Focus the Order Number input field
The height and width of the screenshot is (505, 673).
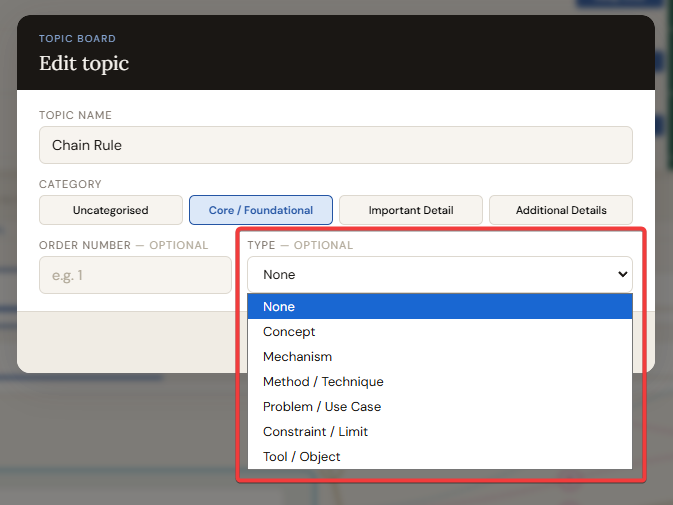pos(135,275)
